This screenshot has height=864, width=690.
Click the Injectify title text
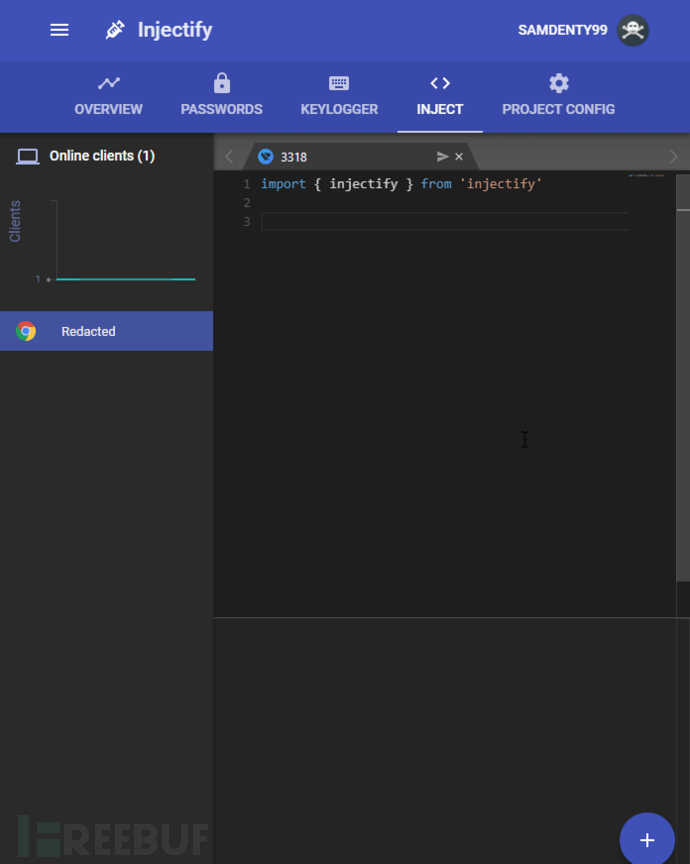point(175,30)
